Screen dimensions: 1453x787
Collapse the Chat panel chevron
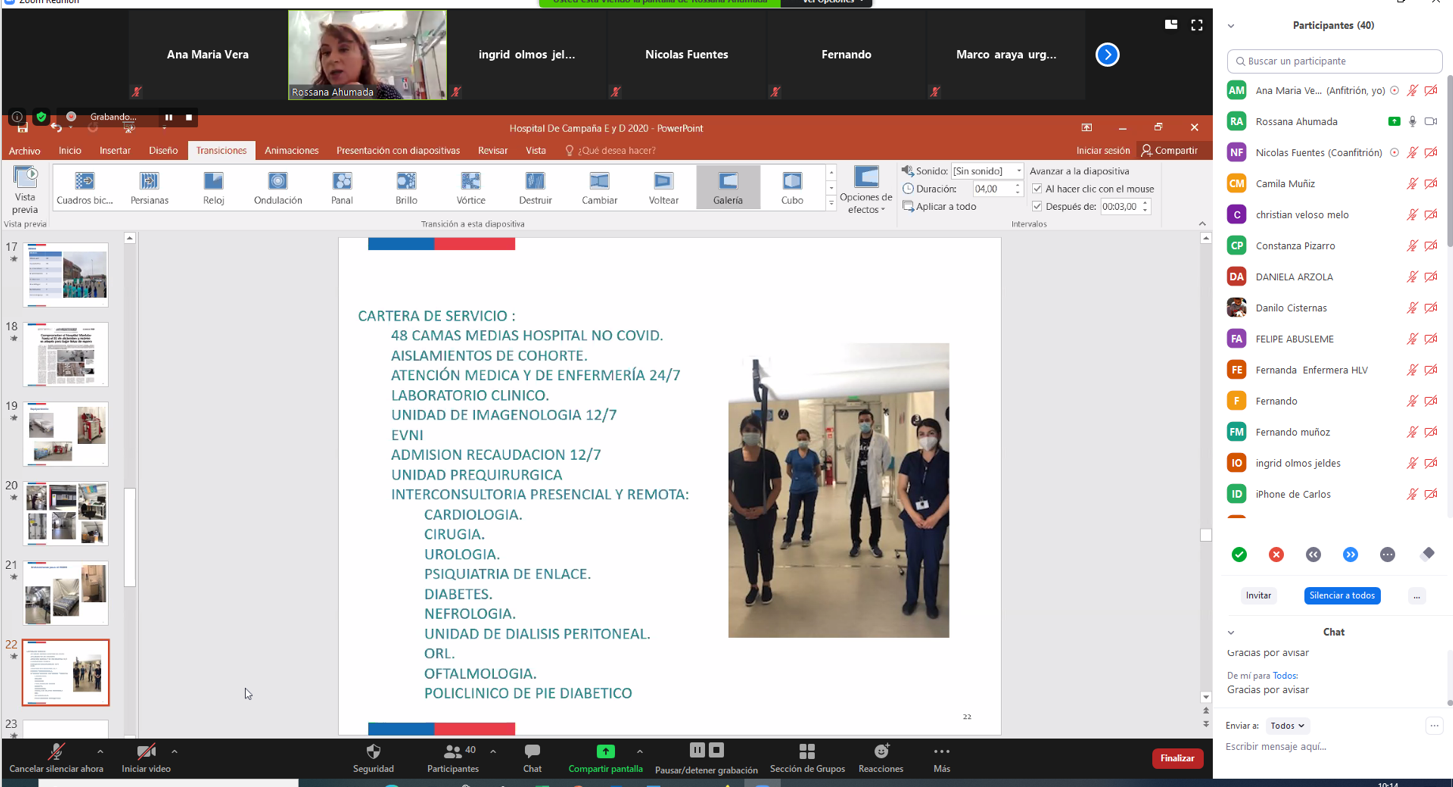point(1231,632)
